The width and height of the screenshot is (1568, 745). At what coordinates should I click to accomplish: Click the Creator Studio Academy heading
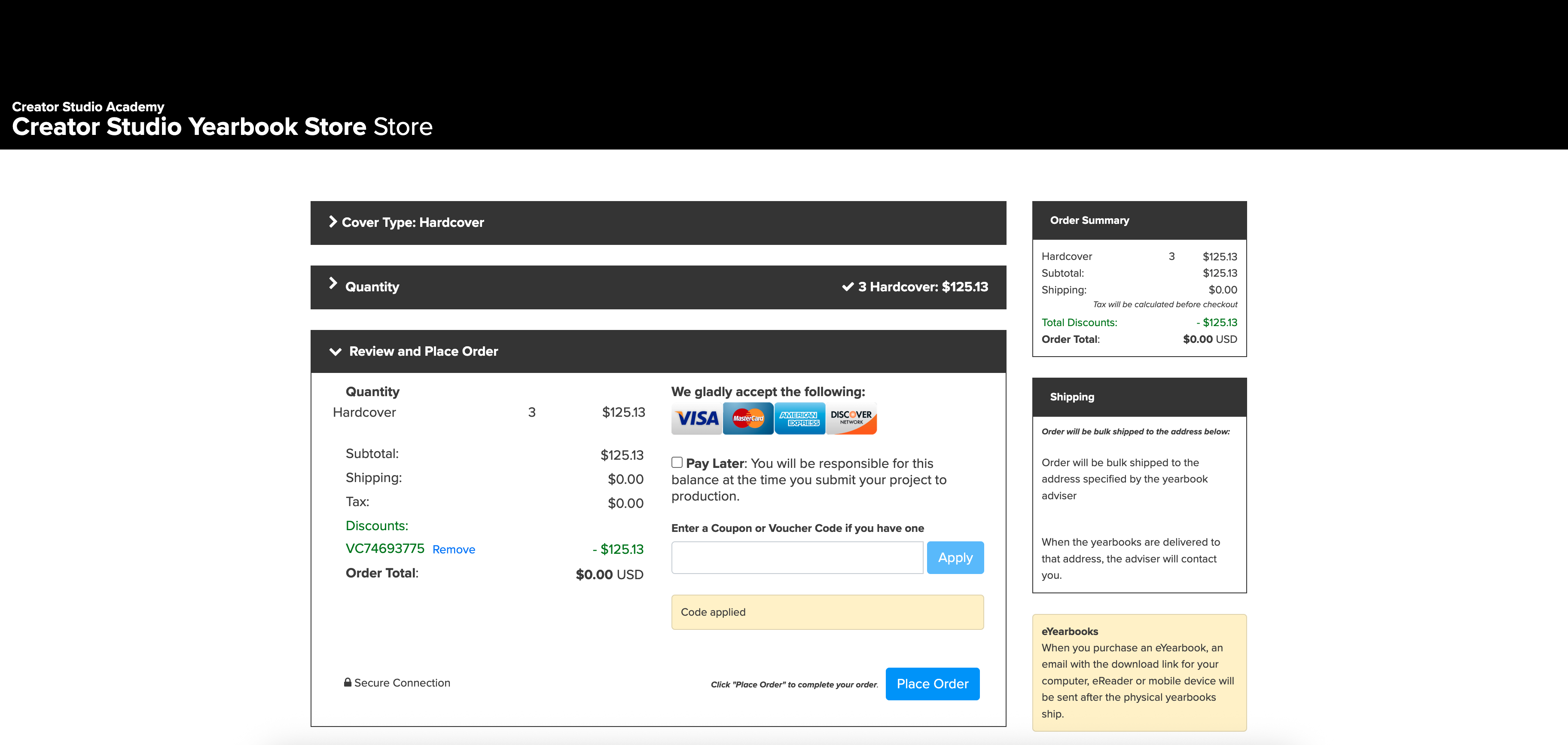point(88,107)
